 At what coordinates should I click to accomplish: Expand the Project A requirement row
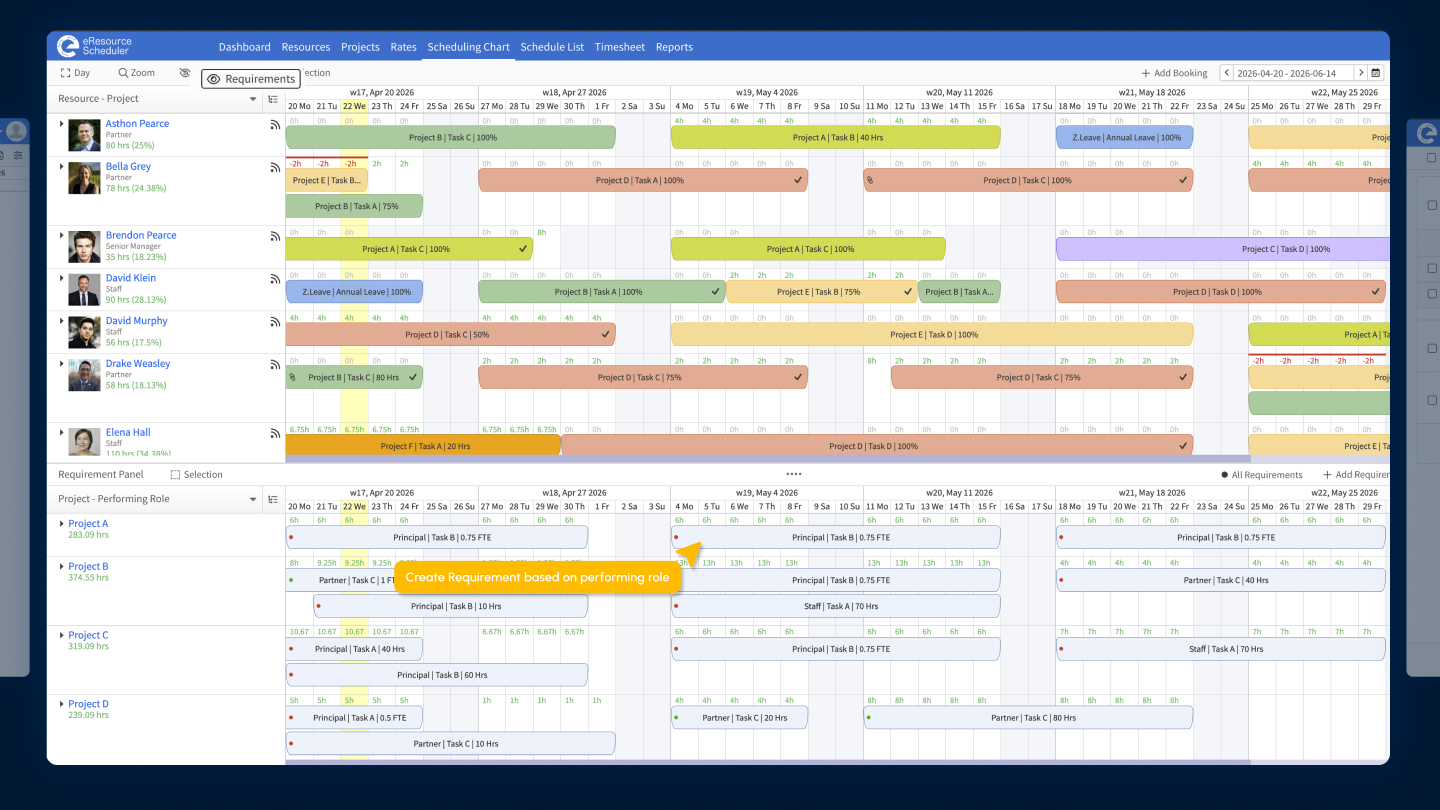[61, 524]
